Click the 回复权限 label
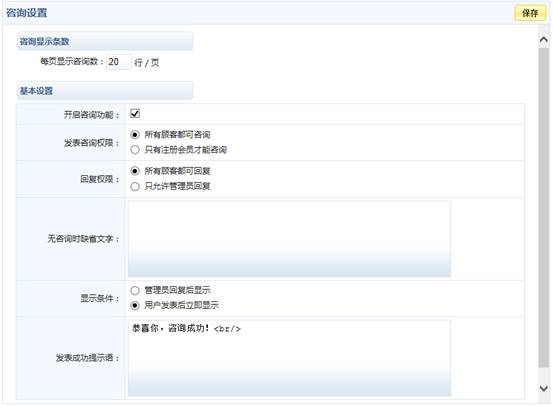 tap(100, 179)
